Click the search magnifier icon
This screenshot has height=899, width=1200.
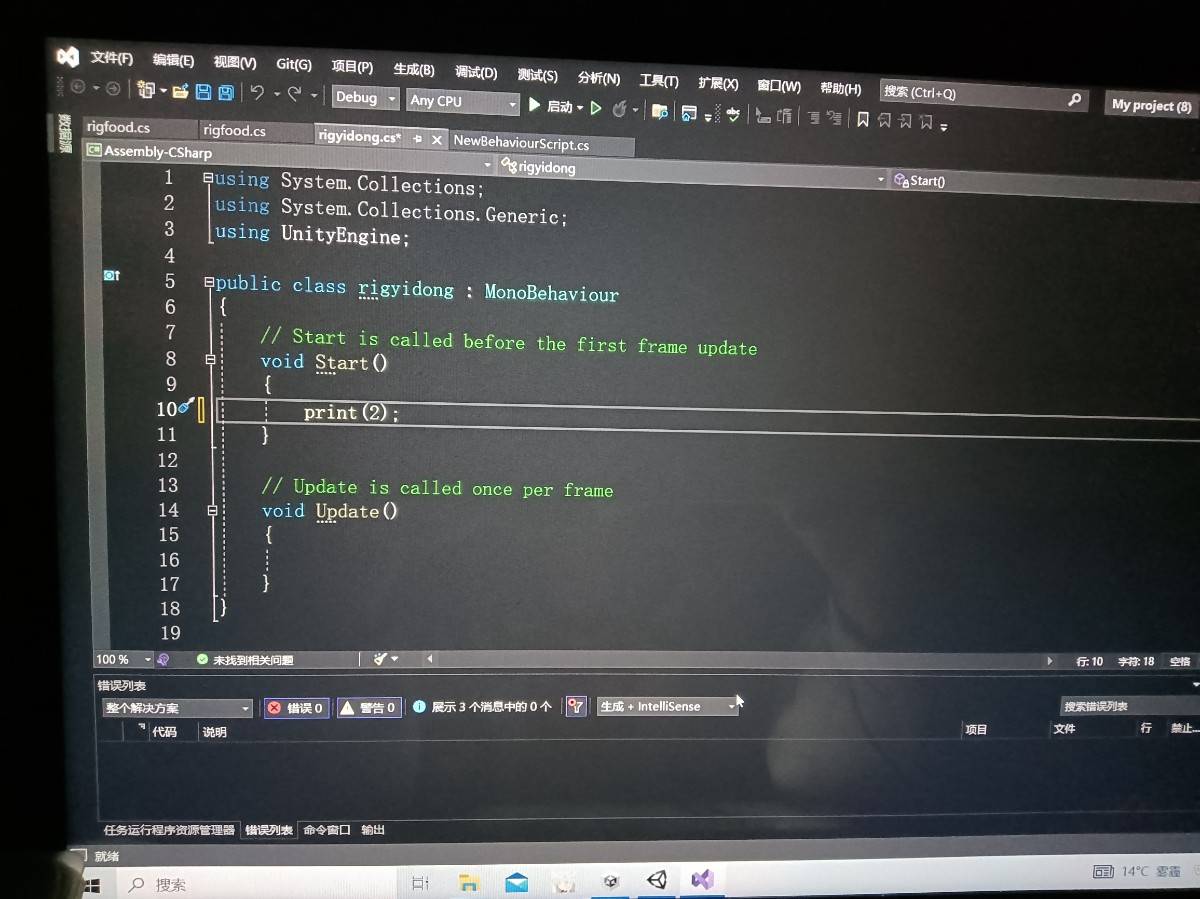(1074, 99)
